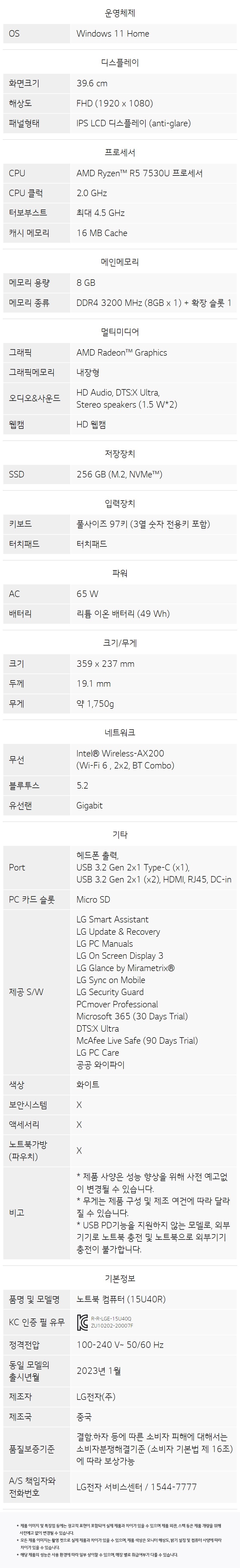Click the FHD (1920 x 1080) resolution value

tap(114, 103)
